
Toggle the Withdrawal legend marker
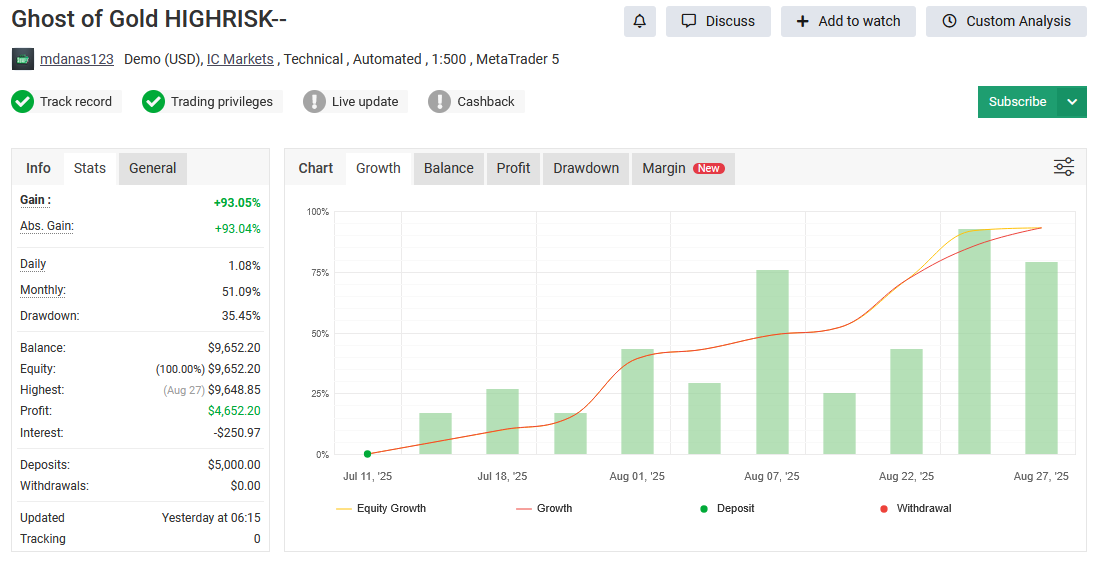pos(916,509)
